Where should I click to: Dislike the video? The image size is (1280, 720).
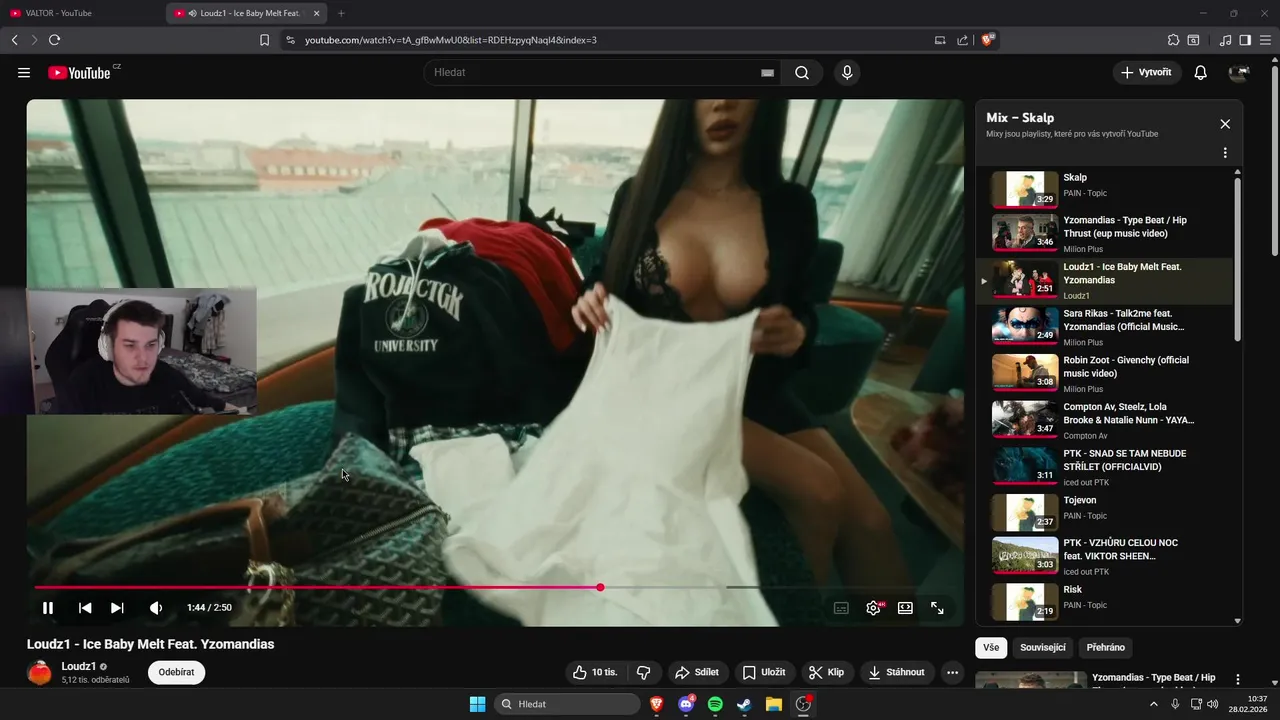click(x=643, y=673)
